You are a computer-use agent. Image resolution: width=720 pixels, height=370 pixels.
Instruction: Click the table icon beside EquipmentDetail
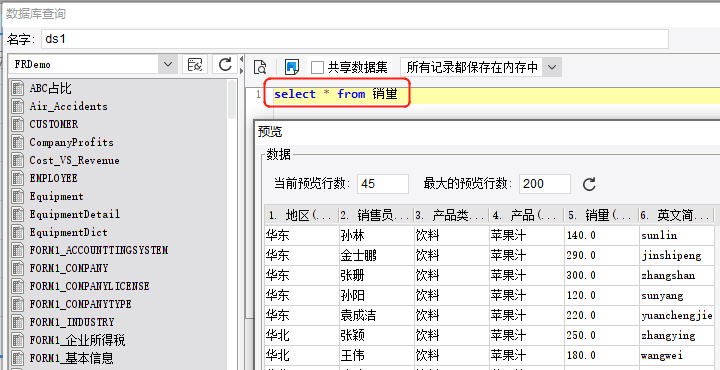(x=18, y=214)
